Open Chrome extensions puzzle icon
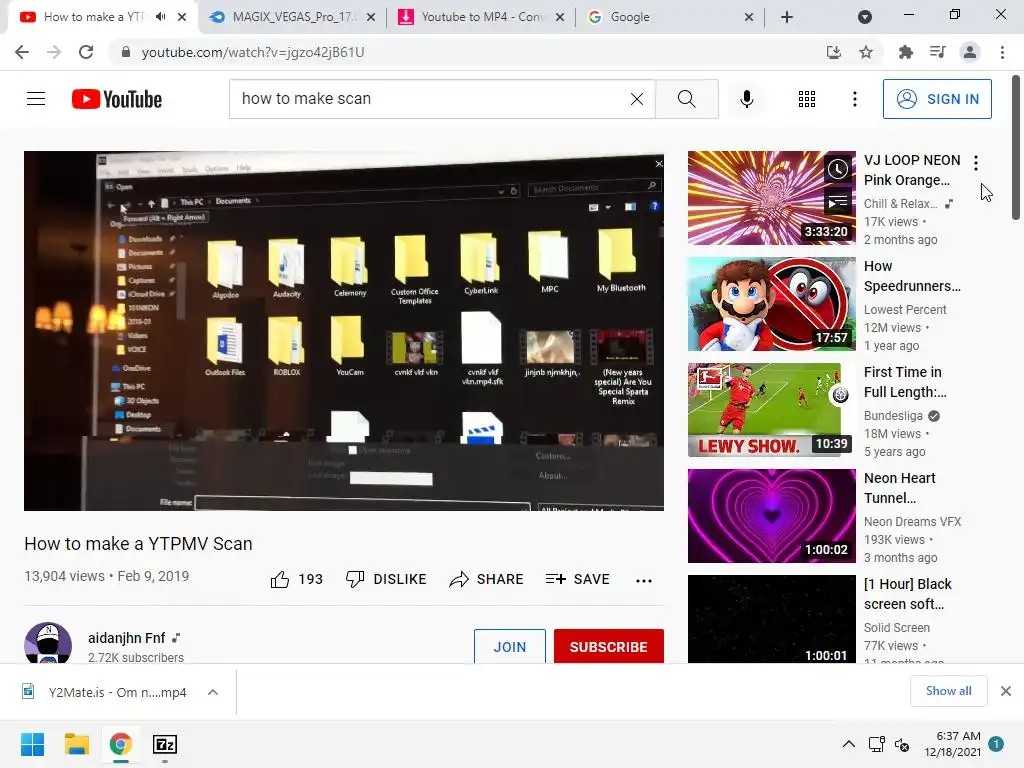This screenshot has width=1024, height=768. (x=905, y=52)
